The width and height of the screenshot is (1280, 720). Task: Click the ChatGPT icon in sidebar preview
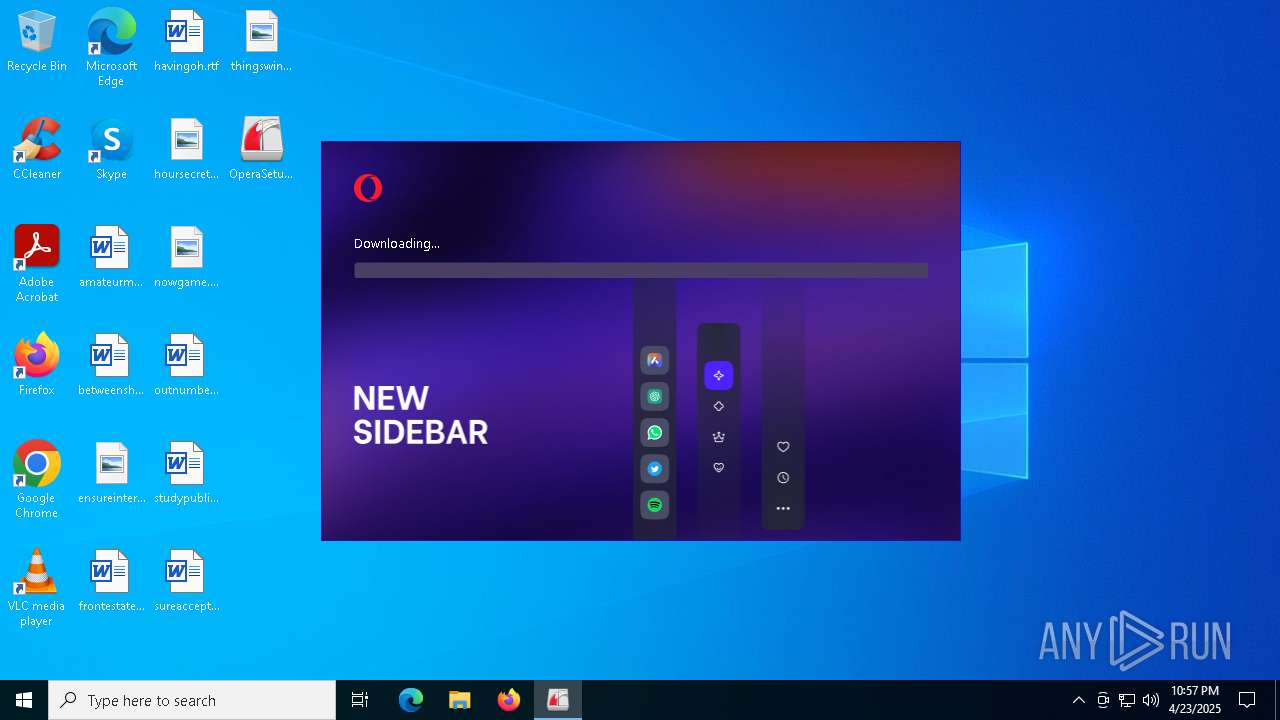point(655,397)
